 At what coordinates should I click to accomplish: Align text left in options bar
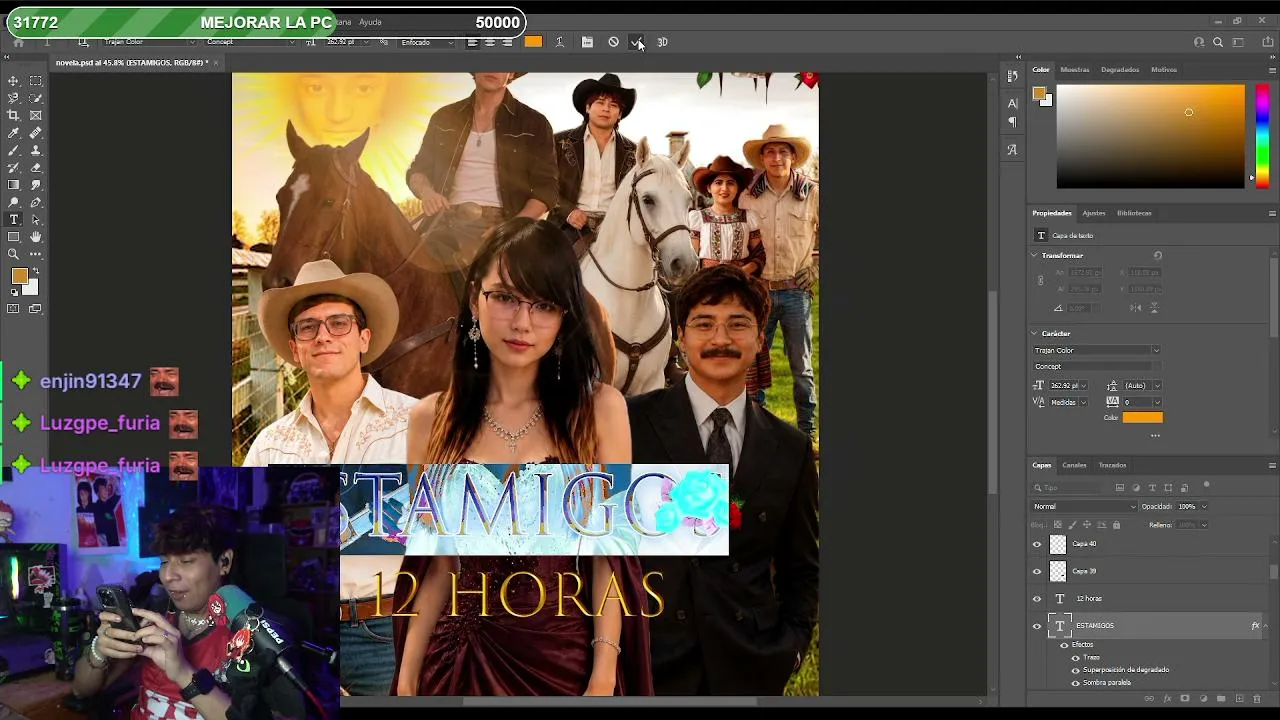472,42
